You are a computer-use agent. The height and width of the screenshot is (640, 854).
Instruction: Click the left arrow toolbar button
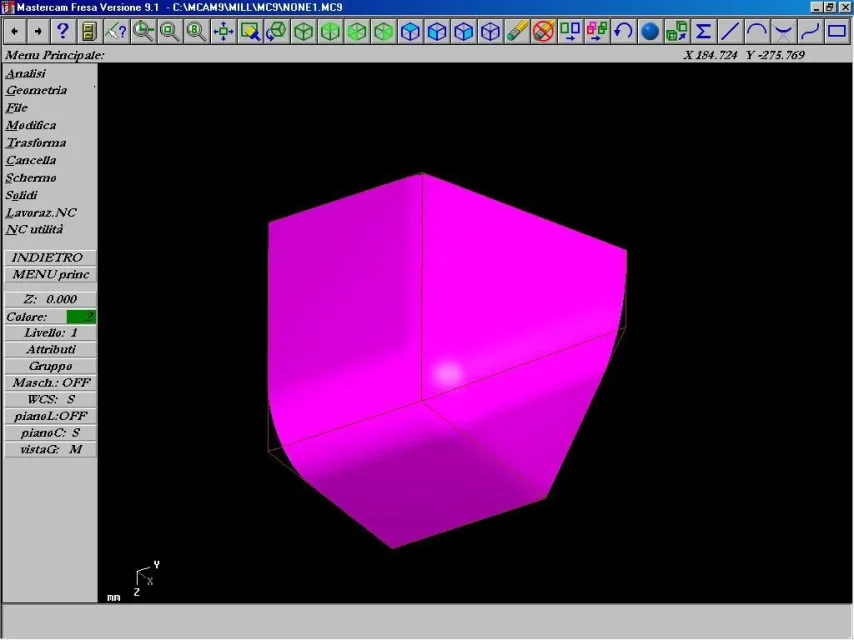(15, 31)
